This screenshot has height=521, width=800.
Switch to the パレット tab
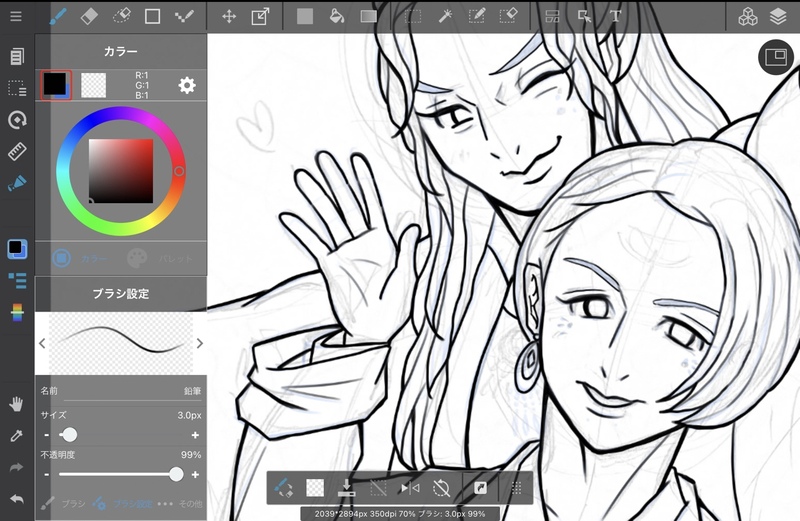pos(160,258)
